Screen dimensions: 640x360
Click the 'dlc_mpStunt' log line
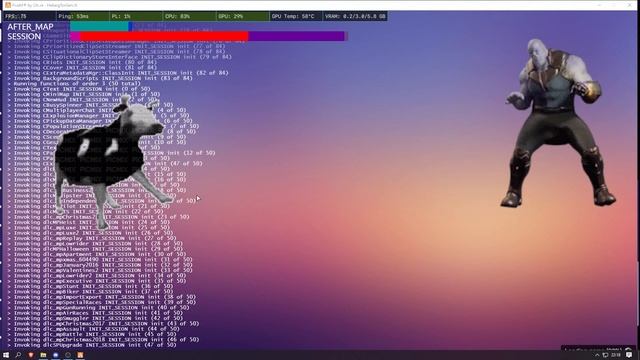tap(91, 286)
